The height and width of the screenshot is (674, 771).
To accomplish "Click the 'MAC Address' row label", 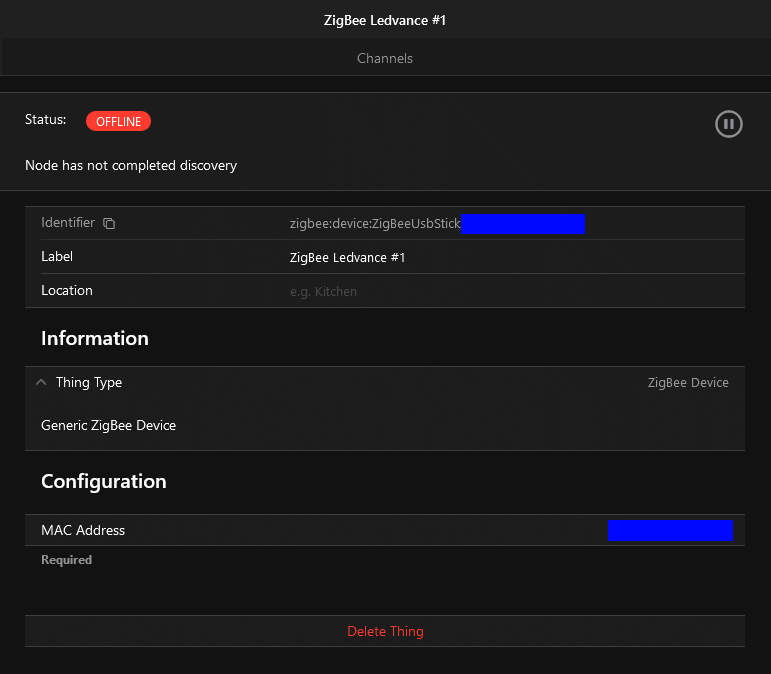I will pyautogui.click(x=83, y=530).
